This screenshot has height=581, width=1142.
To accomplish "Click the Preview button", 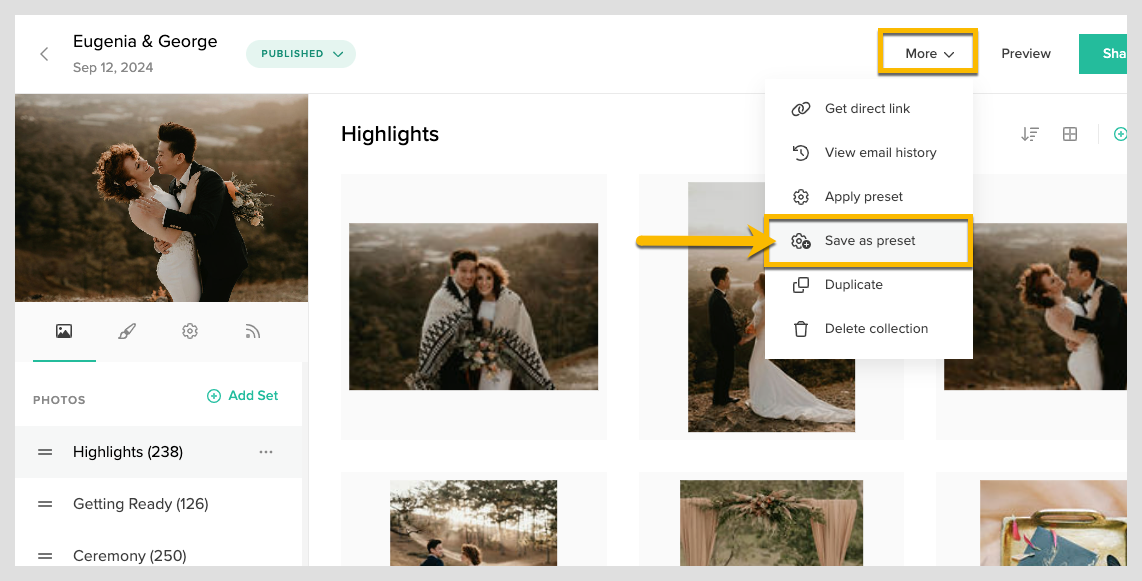I will 1026,54.
